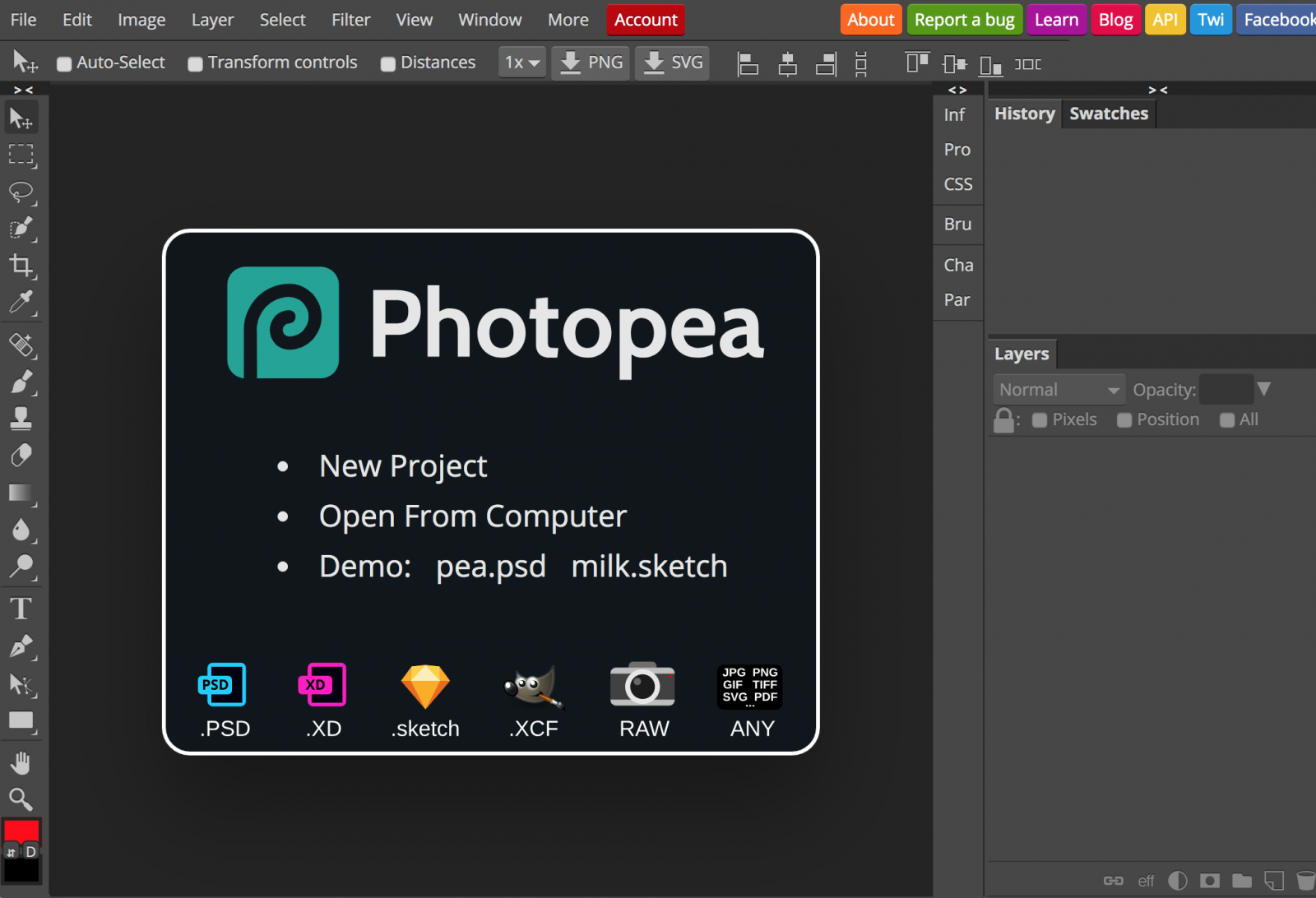Select the Pen tool
Screen dimensions: 1316x898
21,646
